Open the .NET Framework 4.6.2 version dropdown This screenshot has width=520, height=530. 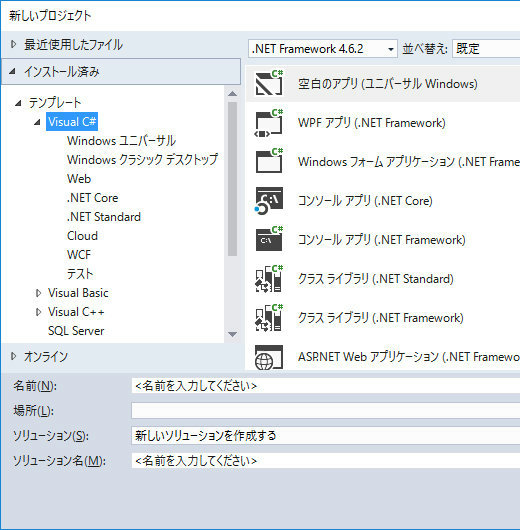pyautogui.click(x=323, y=49)
